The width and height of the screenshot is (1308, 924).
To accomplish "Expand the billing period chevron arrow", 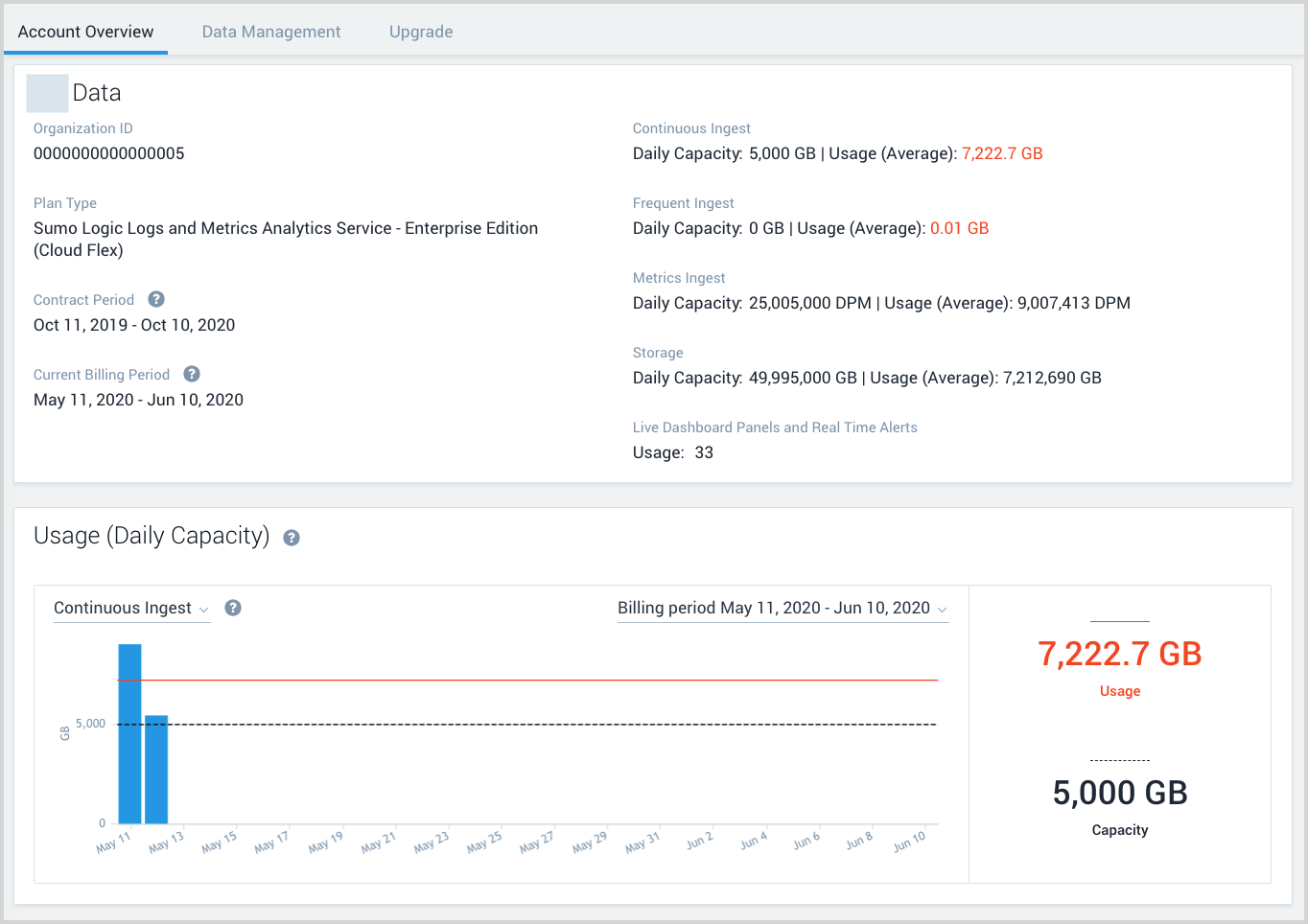I will (943, 609).
